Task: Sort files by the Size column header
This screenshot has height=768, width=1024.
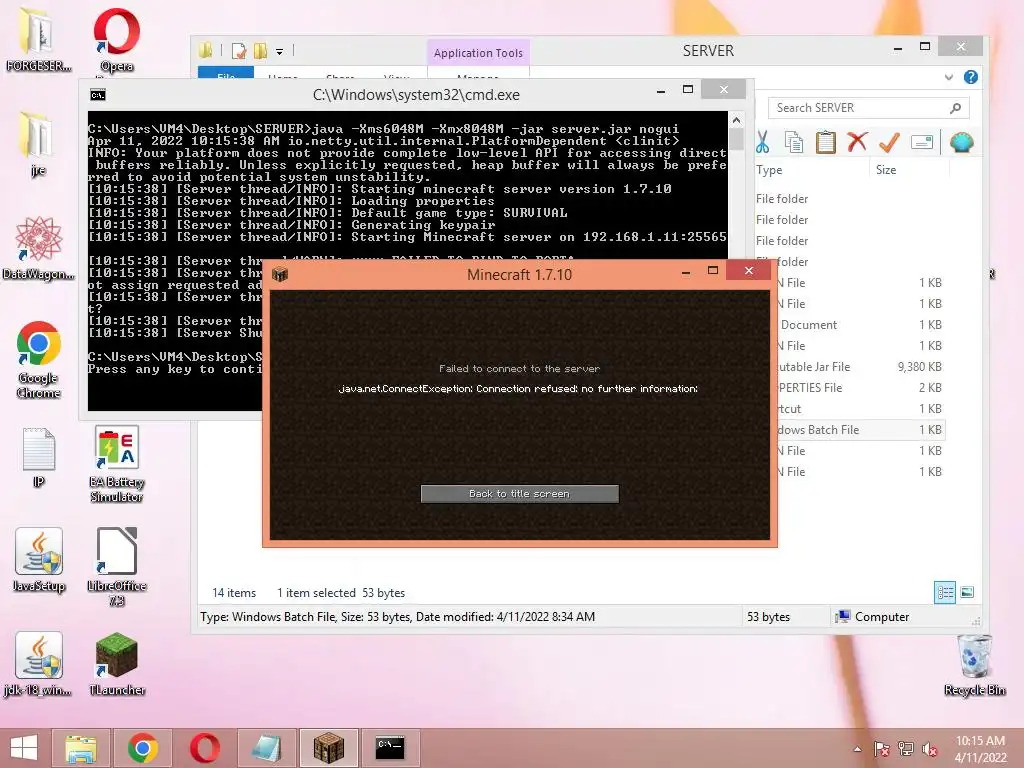Action: point(886,170)
